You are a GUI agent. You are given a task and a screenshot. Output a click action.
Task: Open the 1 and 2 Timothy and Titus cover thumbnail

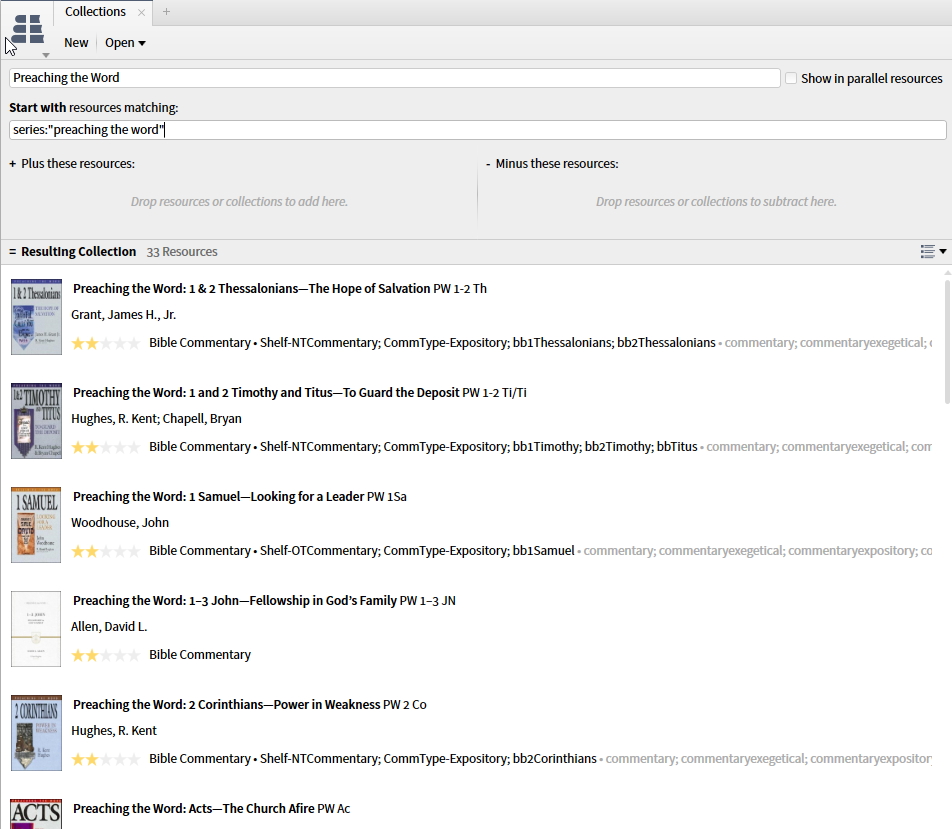click(36, 421)
